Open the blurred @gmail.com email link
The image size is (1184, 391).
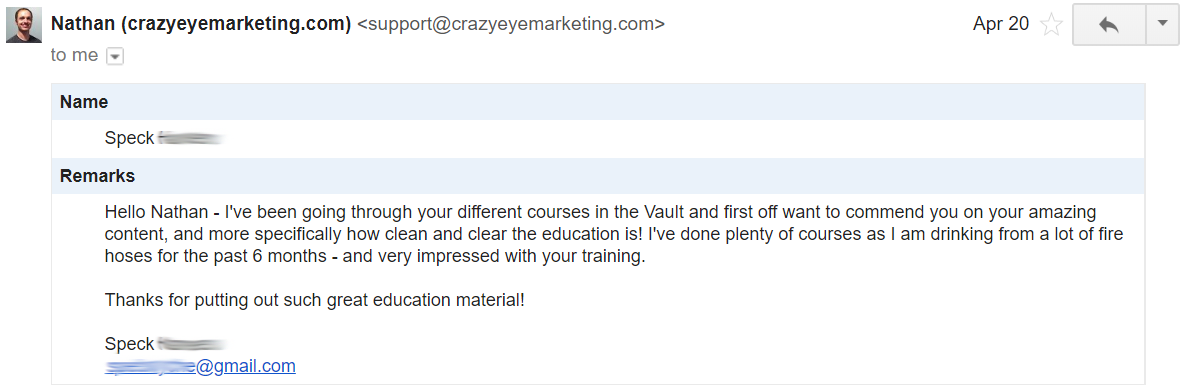point(200,367)
